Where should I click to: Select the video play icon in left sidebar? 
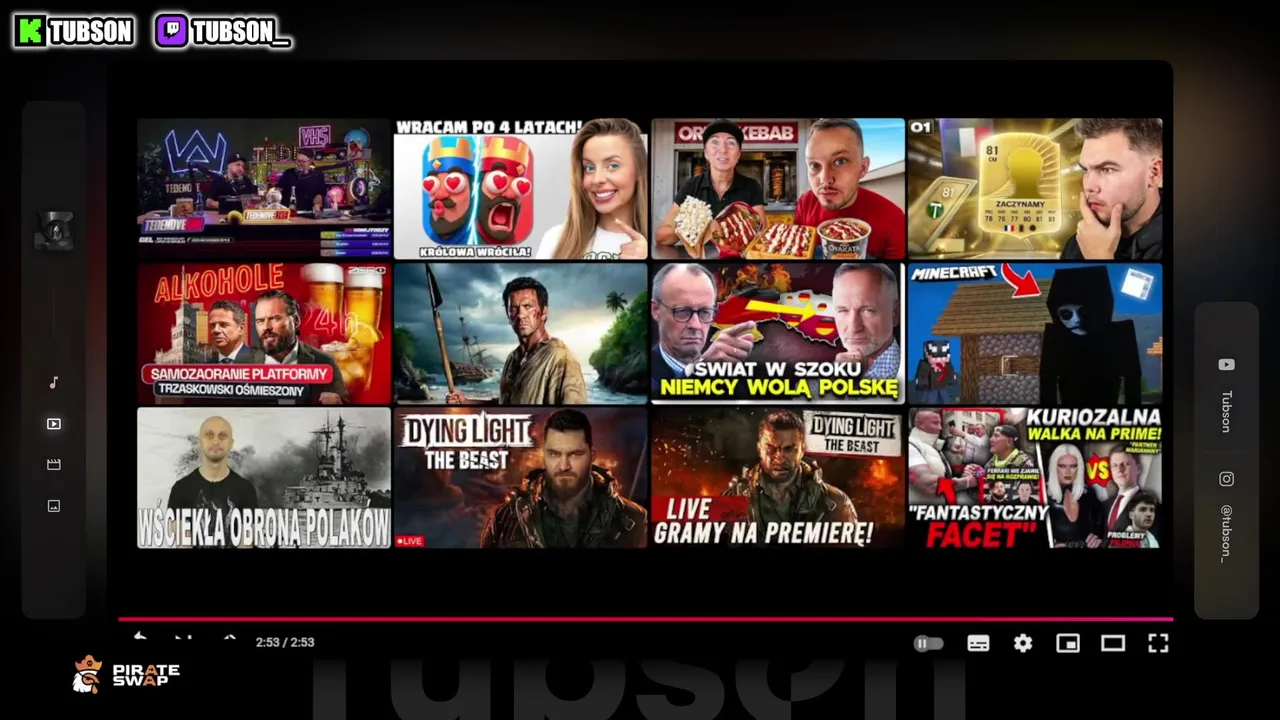click(54, 424)
